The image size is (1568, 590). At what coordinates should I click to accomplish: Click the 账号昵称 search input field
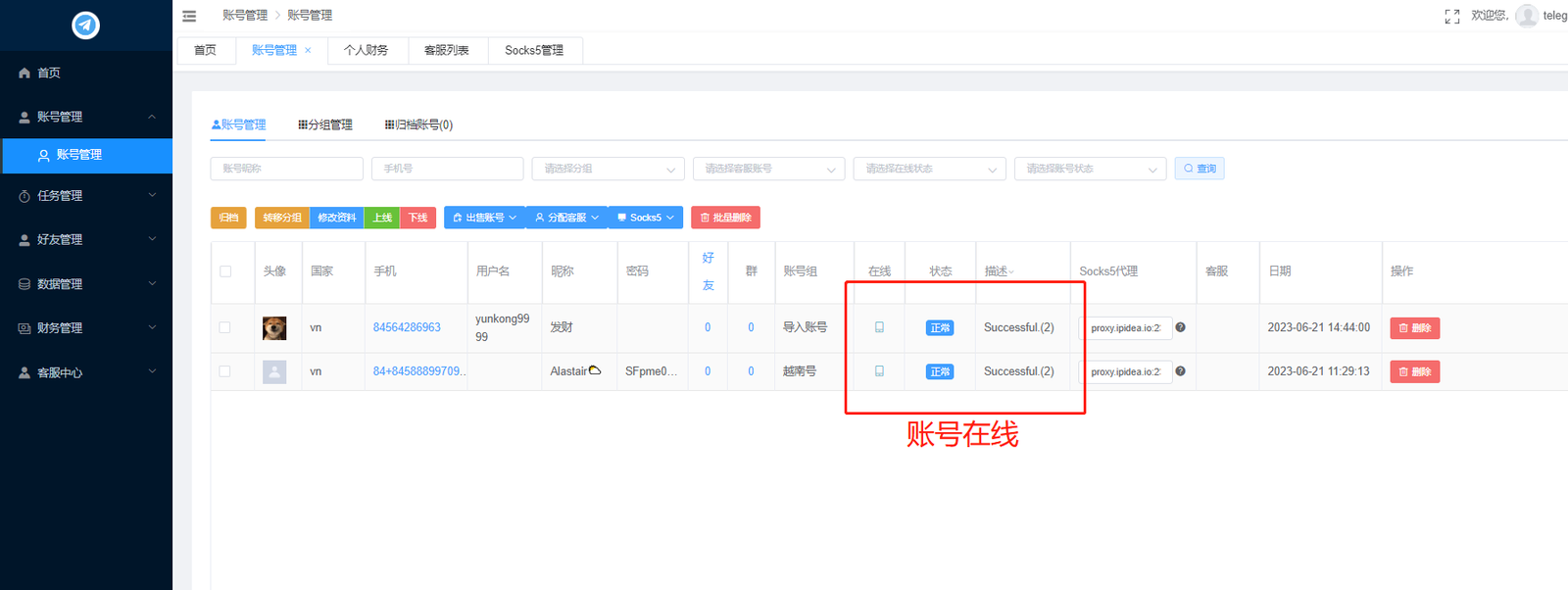pos(286,169)
